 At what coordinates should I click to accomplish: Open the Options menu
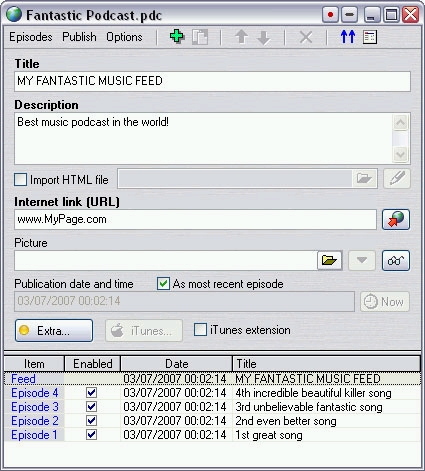pos(124,37)
